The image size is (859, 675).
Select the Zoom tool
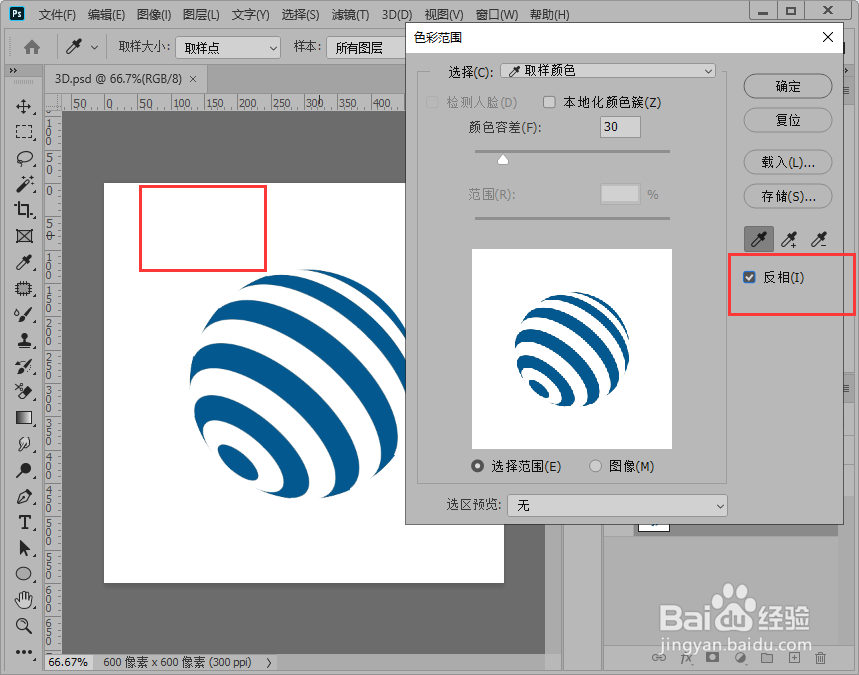coord(22,625)
